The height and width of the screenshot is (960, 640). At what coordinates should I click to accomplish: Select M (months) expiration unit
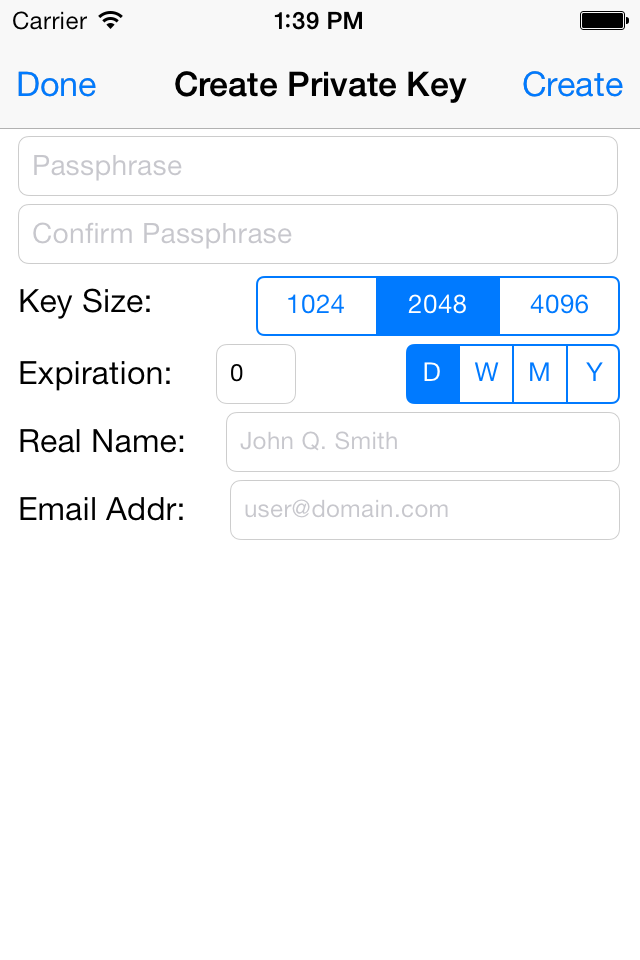[540, 374]
